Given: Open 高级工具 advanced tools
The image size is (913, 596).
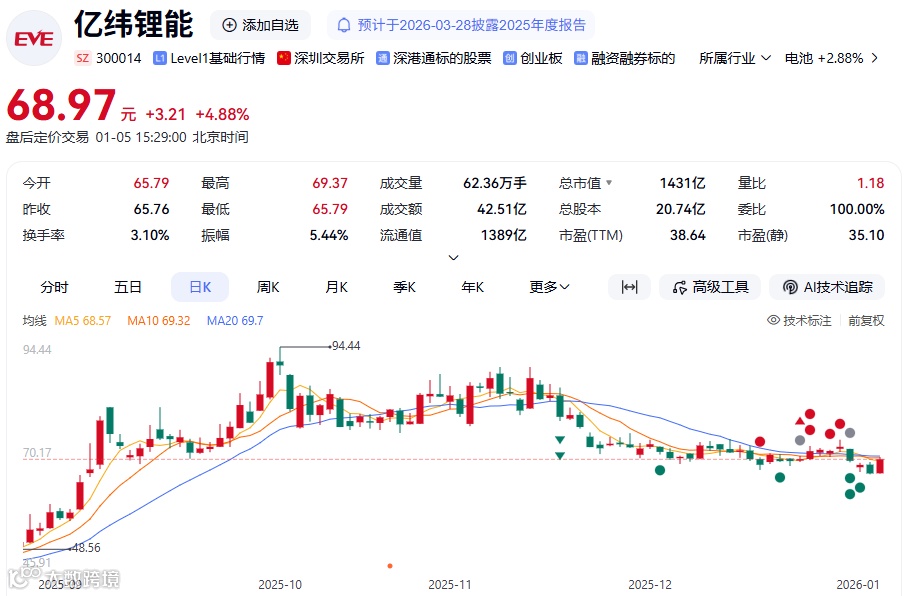Looking at the screenshot, I should (x=710, y=287).
